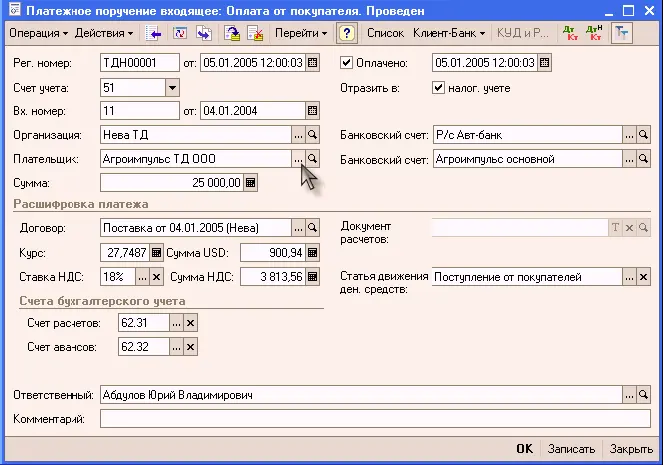Click the unpost document toolbar icon
This screenshot has width=663, height=465.
(255, 33)
